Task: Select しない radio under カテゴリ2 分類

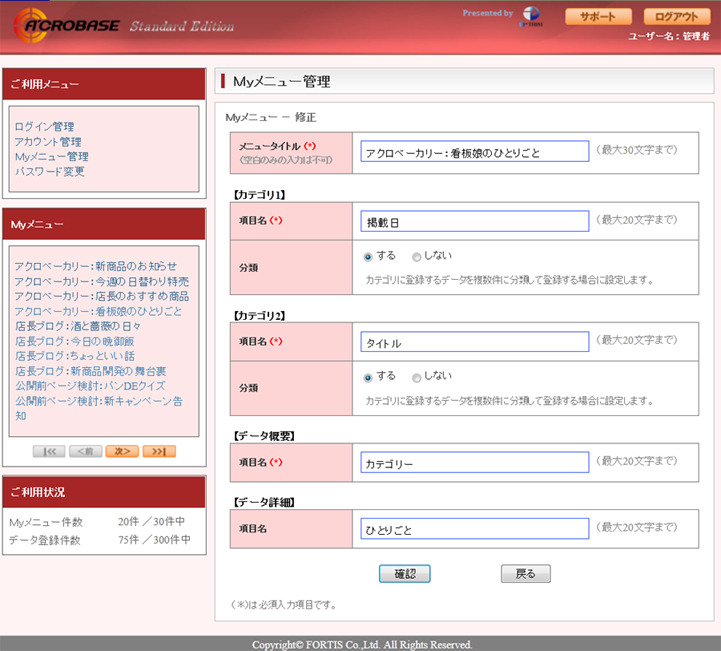Action: [417, 377]
